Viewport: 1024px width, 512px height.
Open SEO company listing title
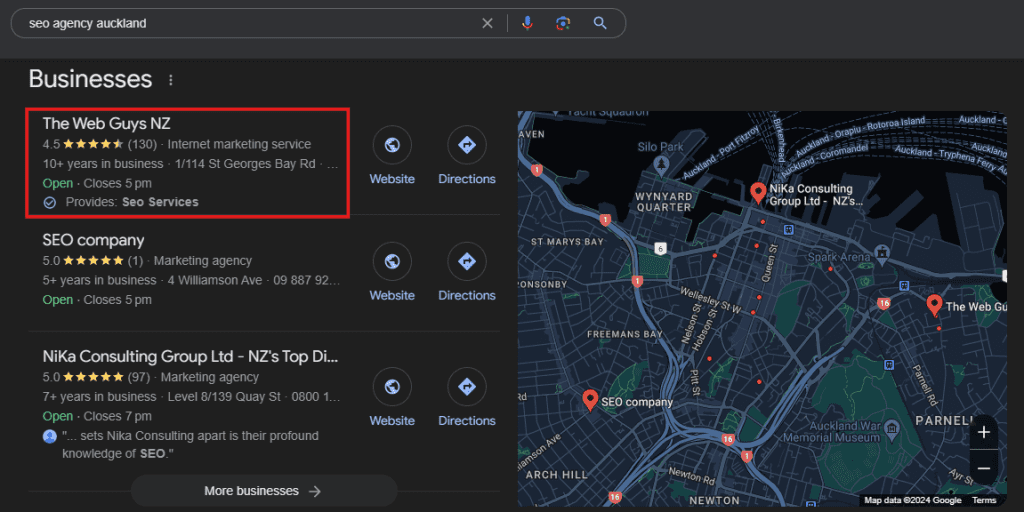click(x=93, y=240)
